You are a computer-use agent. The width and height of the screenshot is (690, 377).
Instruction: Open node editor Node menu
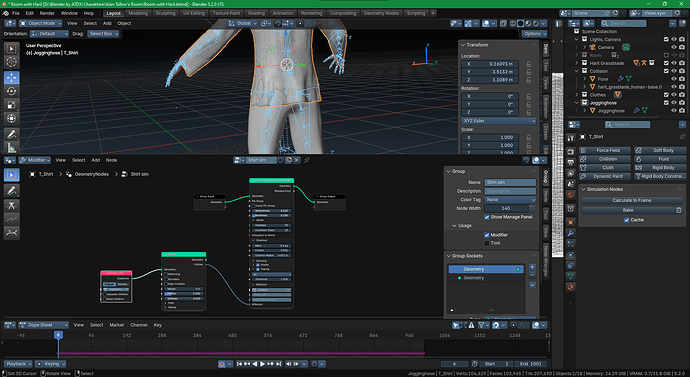[x=111, y=160]
